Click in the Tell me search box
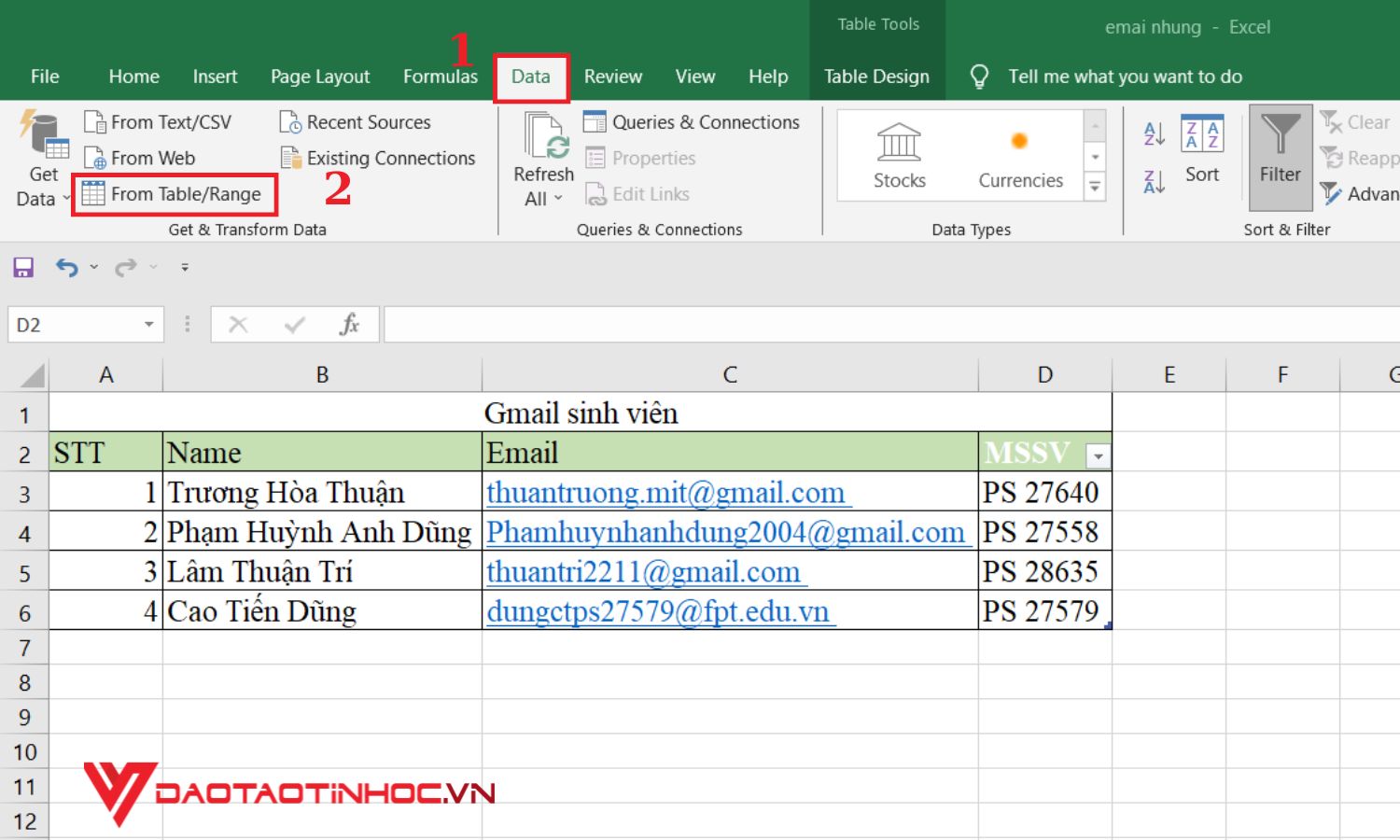The image size is (1400, 840). [x=1124, y=77]
